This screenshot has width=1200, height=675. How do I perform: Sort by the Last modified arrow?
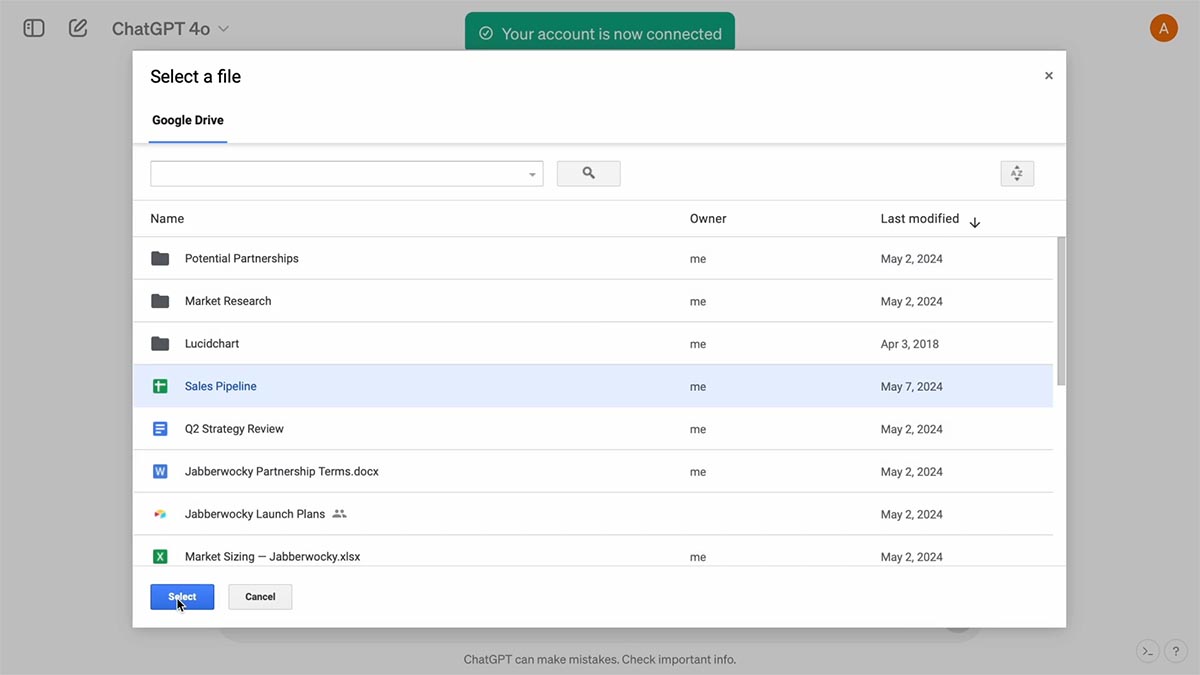tap(975, 221)
